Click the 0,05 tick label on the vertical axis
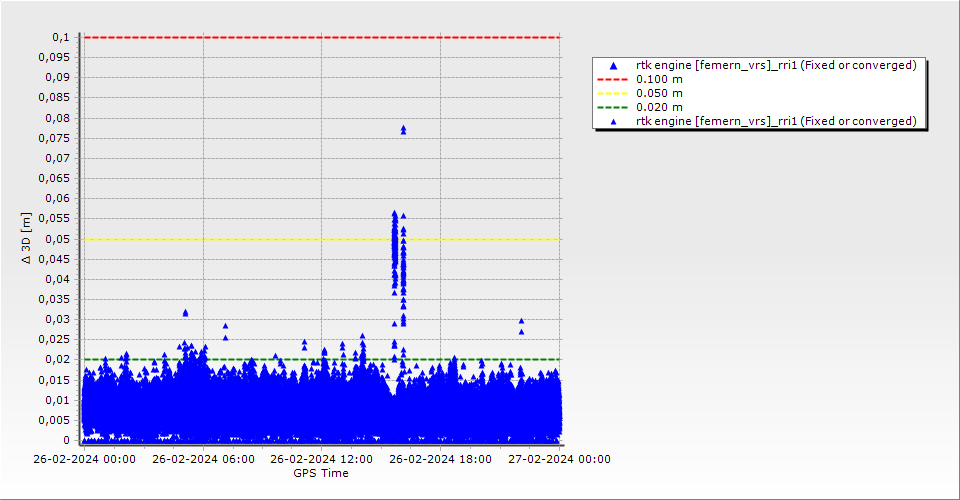 58,239
